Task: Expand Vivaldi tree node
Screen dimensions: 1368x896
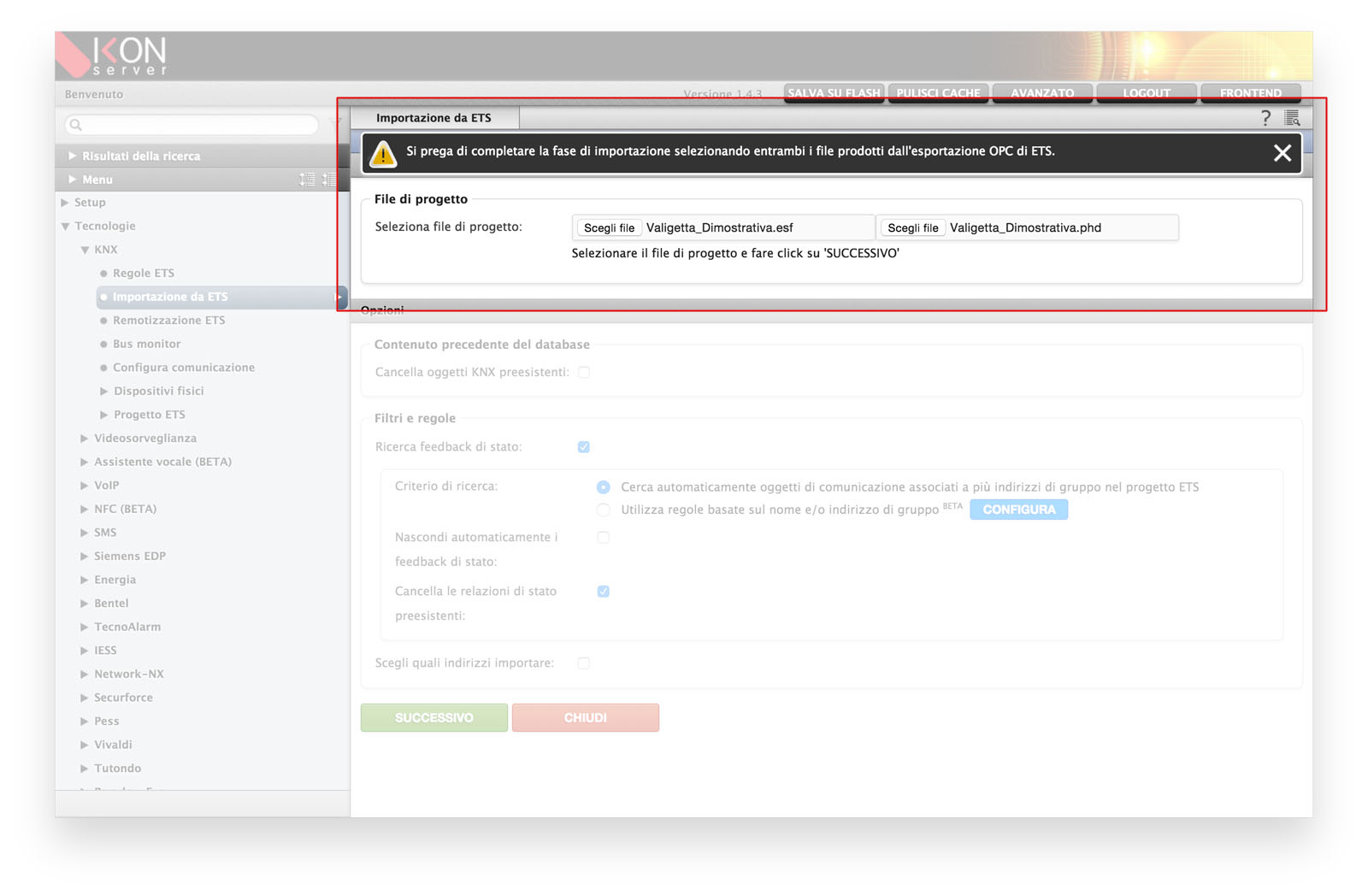Action: point(85,745)
